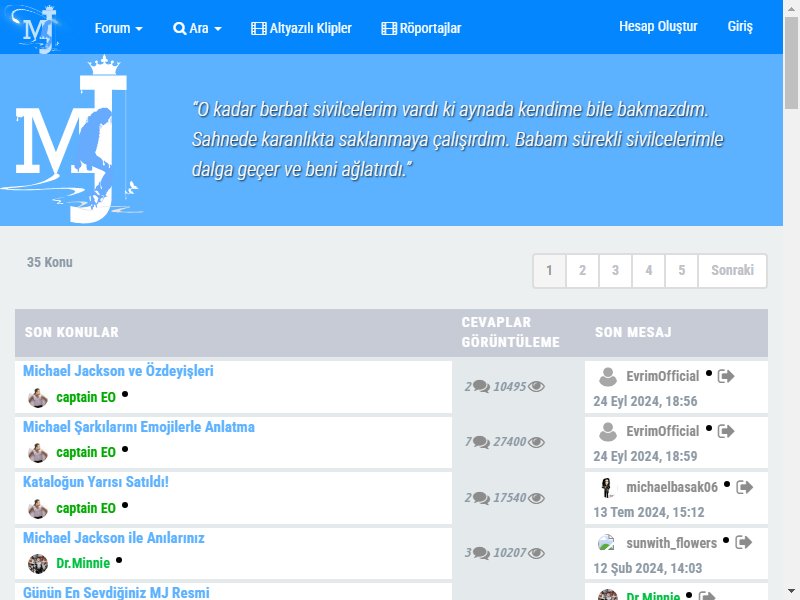Open Altyazılı Klipler page
Image resolution: width=800 pixels, height=600 pixels.
[301, 28]
